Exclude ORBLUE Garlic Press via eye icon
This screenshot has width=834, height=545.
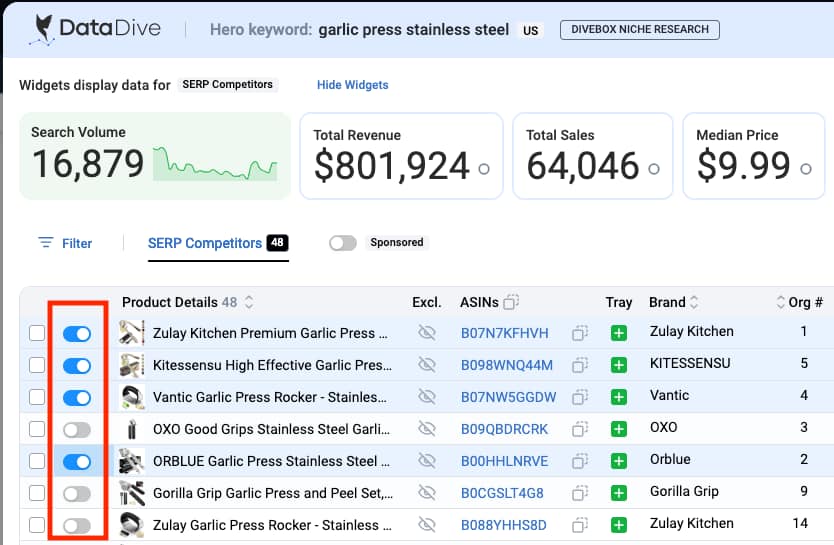click(x=427, y=460)
